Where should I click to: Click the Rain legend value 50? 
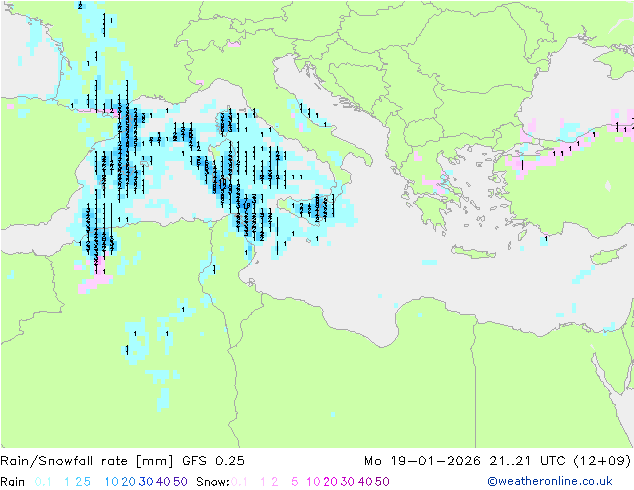point(180,482)
